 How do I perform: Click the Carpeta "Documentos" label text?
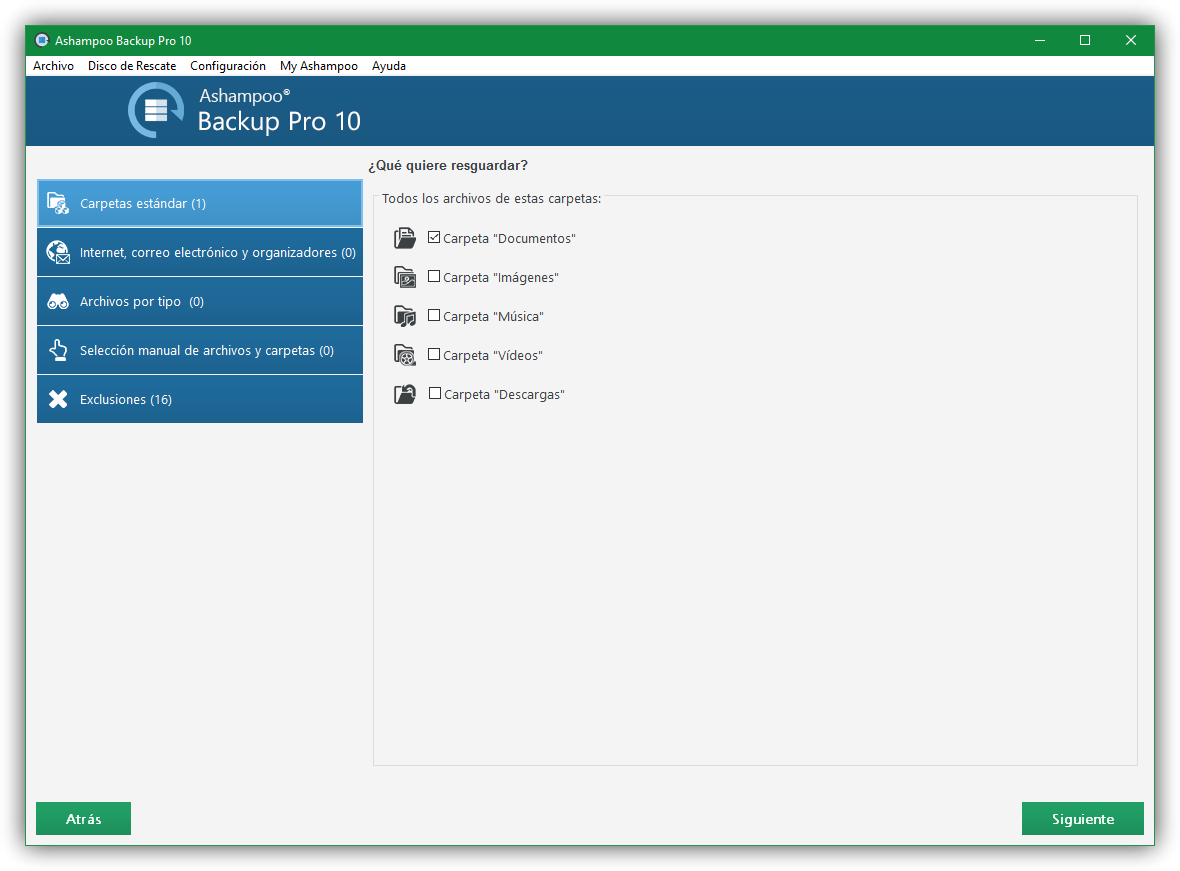(x=509, y=239)
